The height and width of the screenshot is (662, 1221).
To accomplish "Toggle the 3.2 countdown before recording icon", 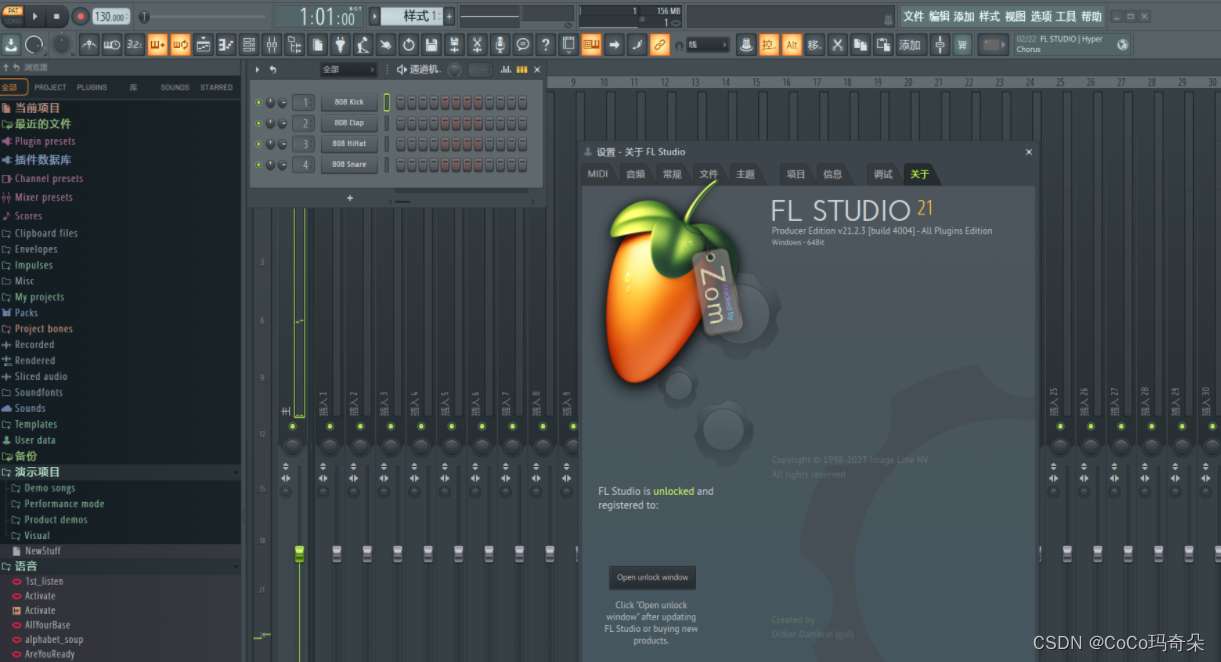I will [x=135, y=45].
